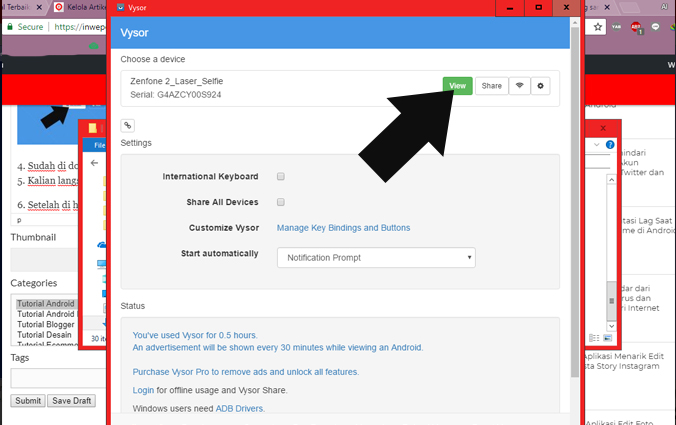Switch to the Kelola Artikel browser tab
The image size is (676, 425).
pos(82,7)
